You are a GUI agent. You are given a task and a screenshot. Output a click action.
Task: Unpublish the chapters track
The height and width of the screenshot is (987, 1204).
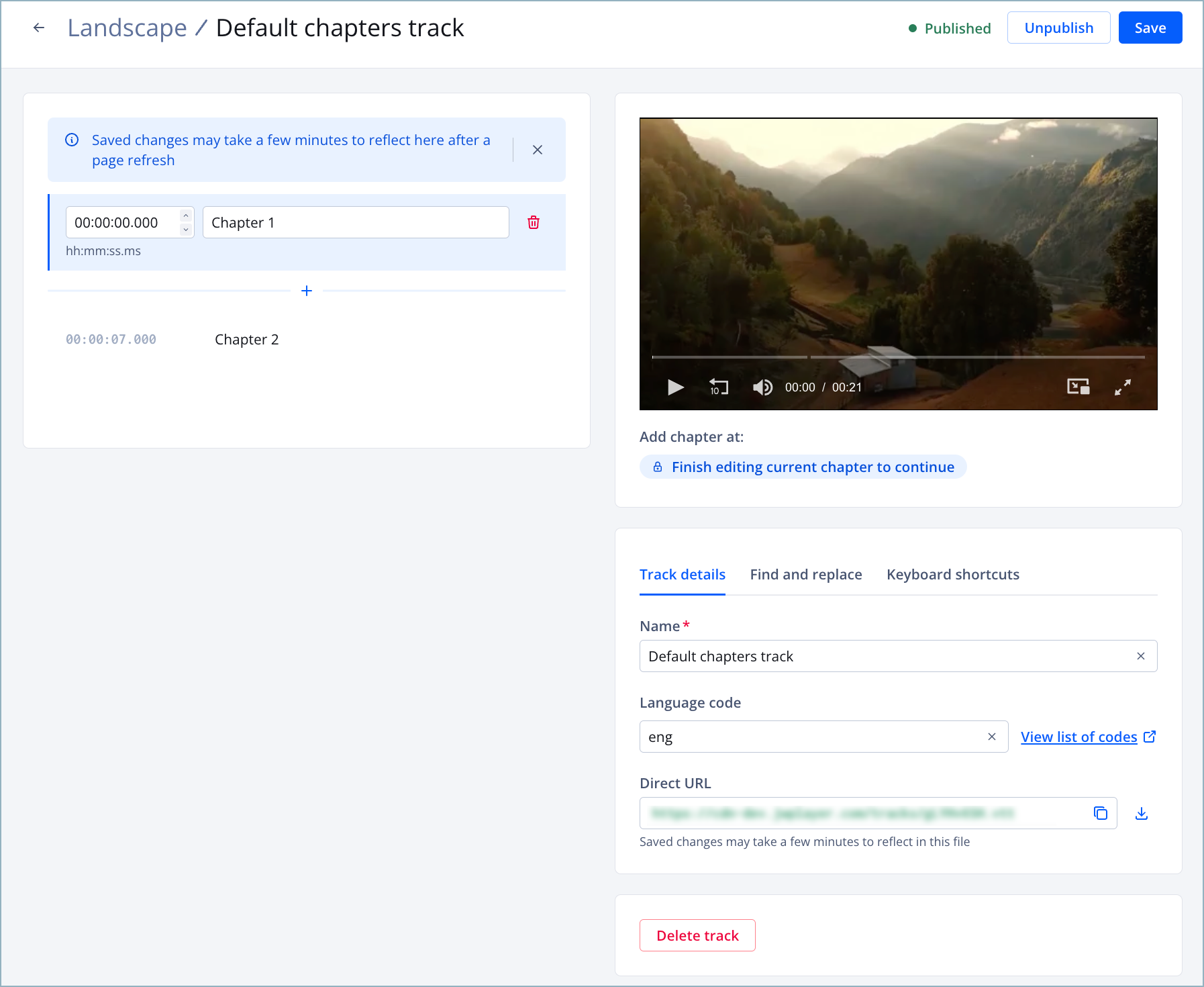(x=1059, y=28)
